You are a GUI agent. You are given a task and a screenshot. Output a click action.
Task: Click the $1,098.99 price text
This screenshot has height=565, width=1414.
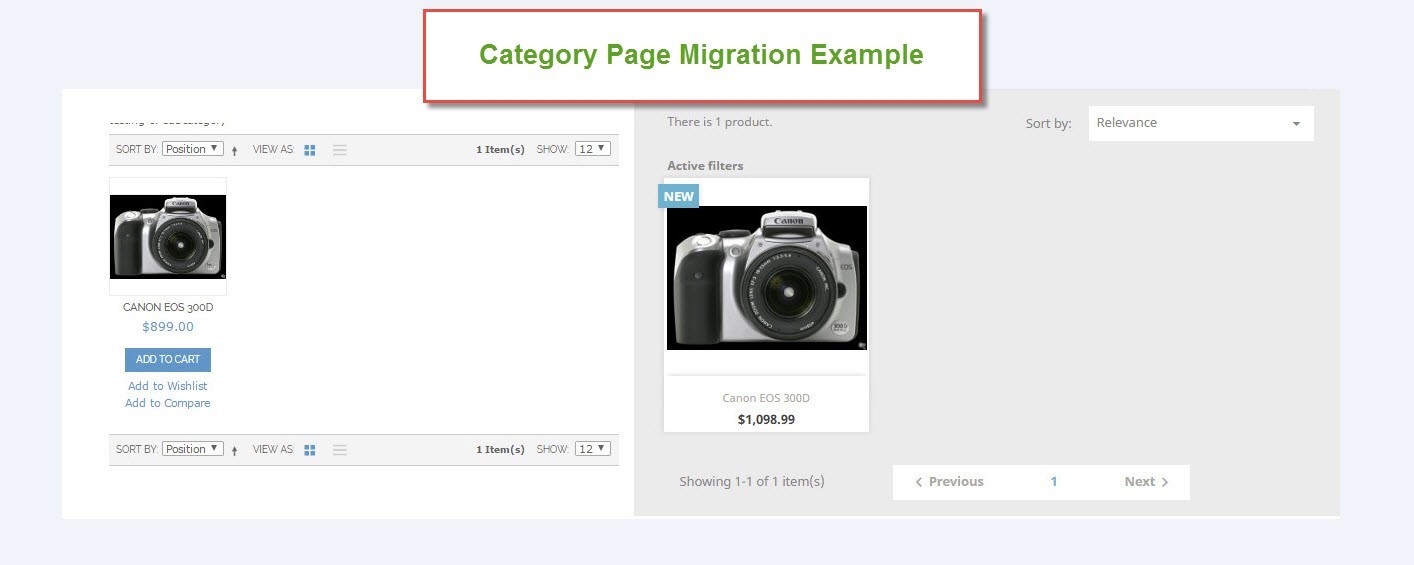tap(766, 419)
